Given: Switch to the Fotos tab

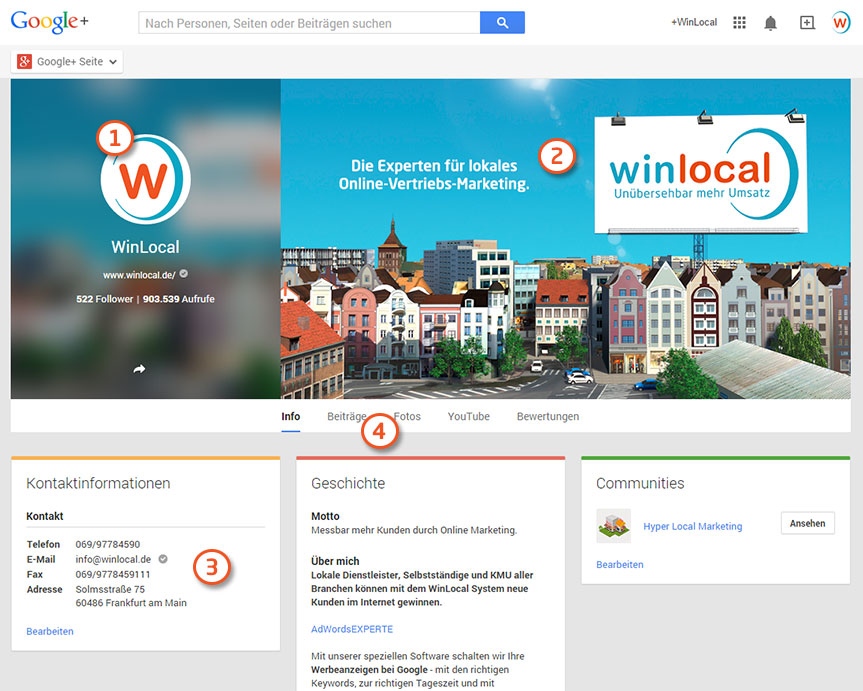Looking at the screenshot, I should (407, 416).
